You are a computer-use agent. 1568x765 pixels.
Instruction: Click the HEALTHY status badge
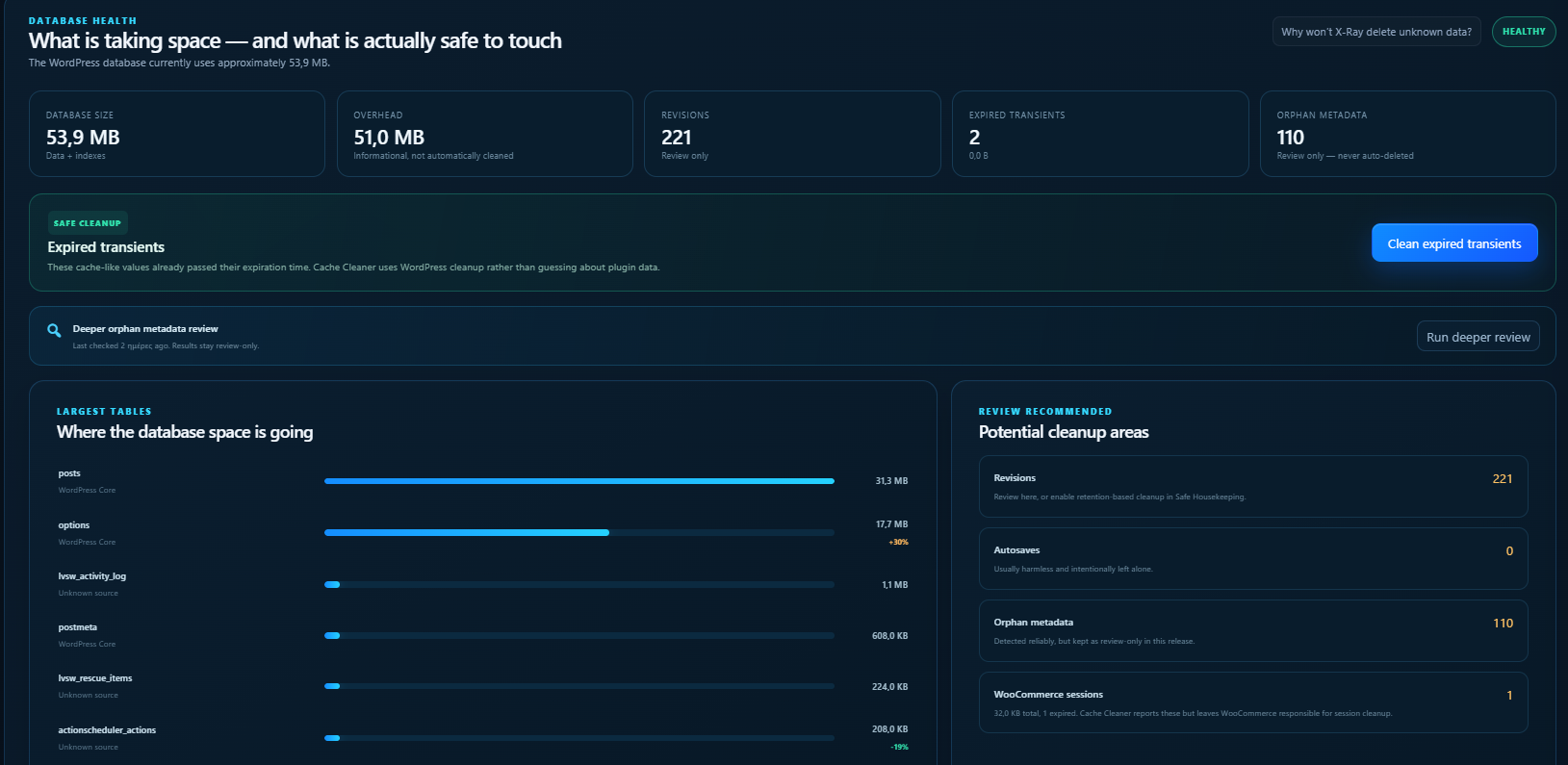click(x=1523, y=32)
